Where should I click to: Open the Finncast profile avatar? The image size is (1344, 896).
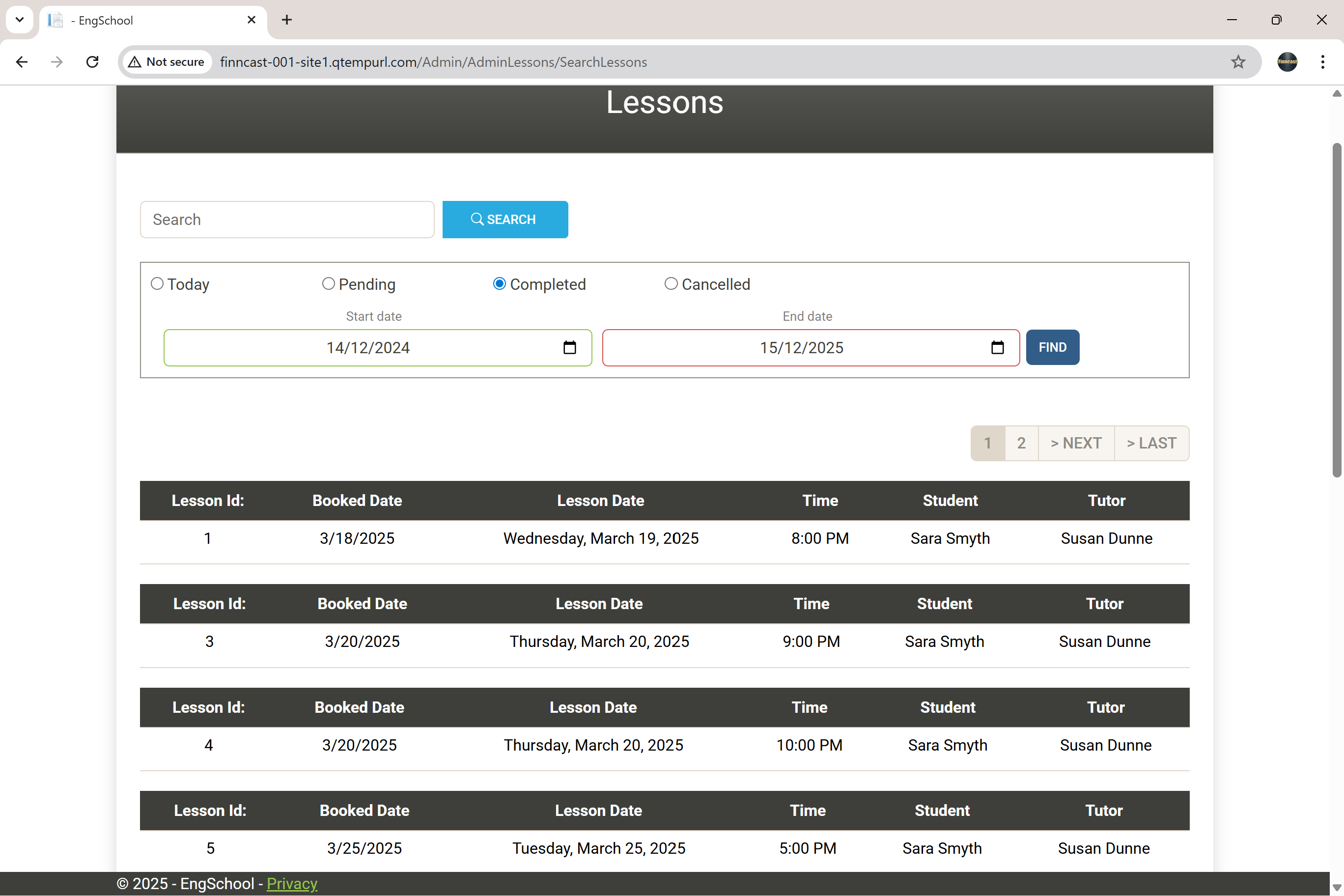click(x=1287, y=62)
